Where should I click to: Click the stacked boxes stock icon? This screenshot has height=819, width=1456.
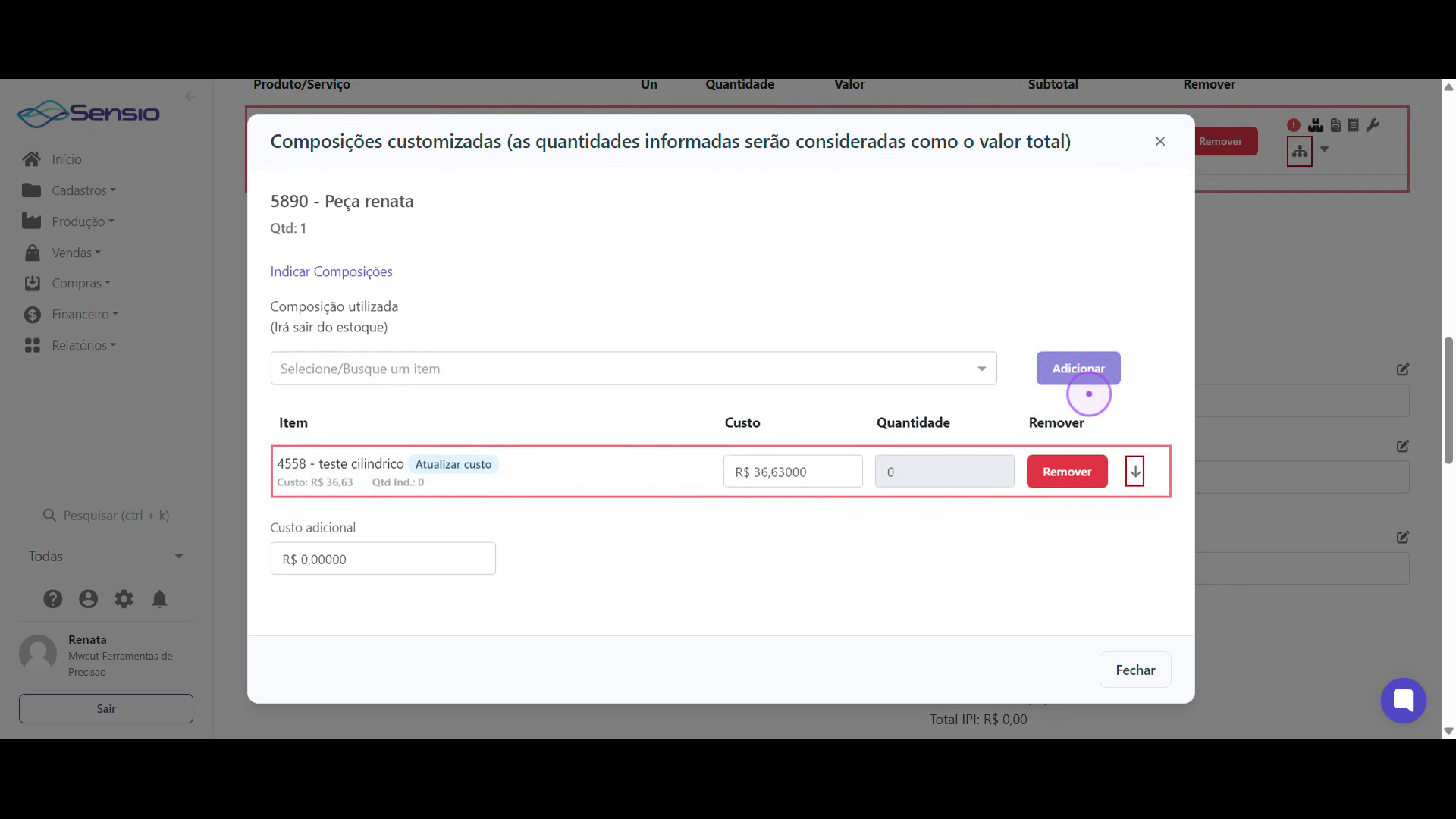(x=1316, y=125)
